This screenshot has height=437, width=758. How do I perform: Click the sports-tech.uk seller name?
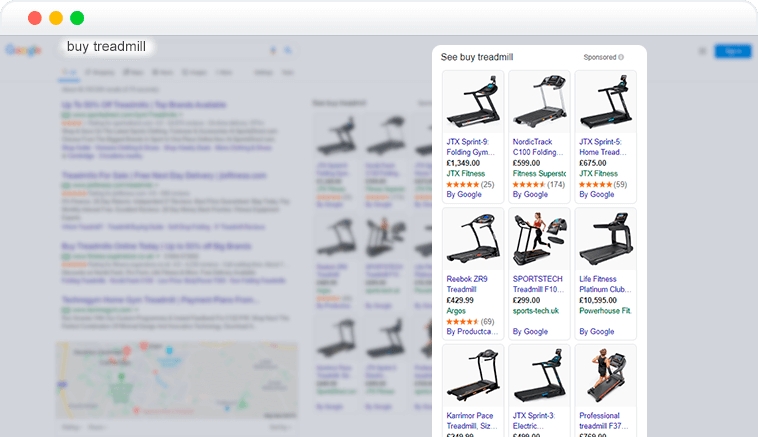click(536, 311)
